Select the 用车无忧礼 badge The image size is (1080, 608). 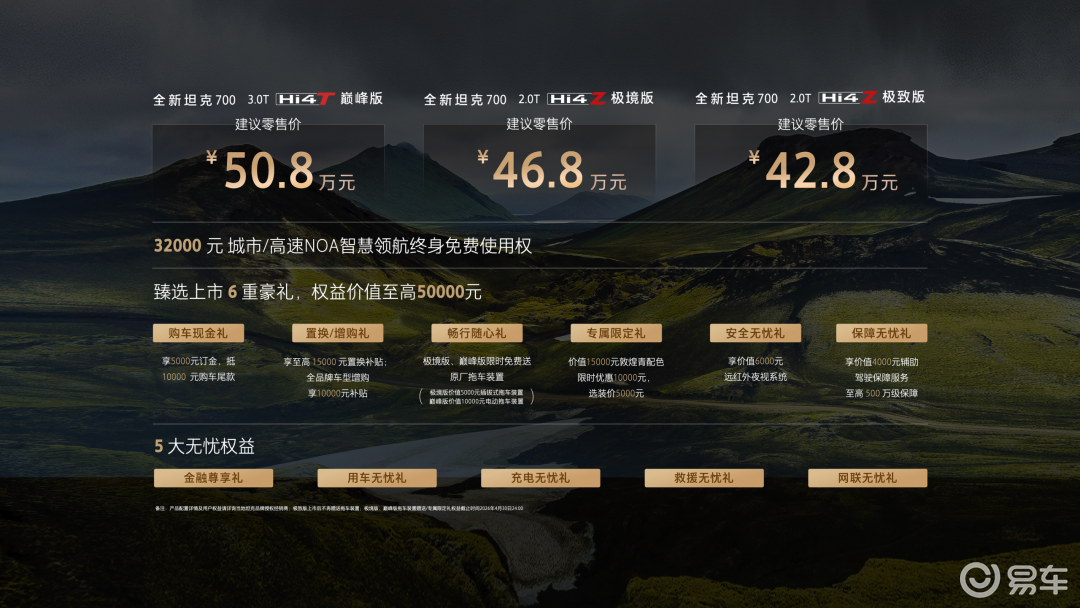(x=377, y=478)
